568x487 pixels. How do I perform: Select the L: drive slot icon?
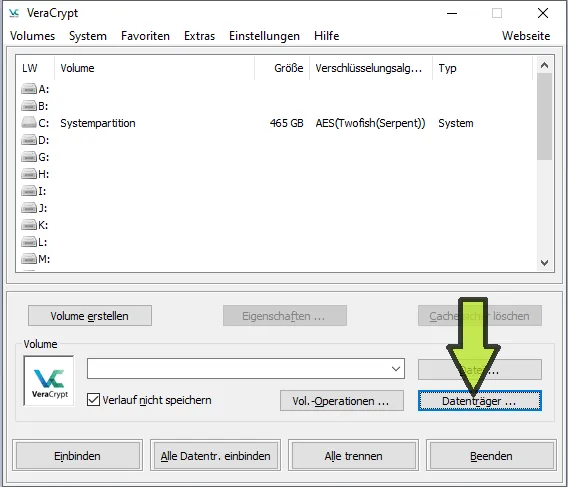coord(29,242)
